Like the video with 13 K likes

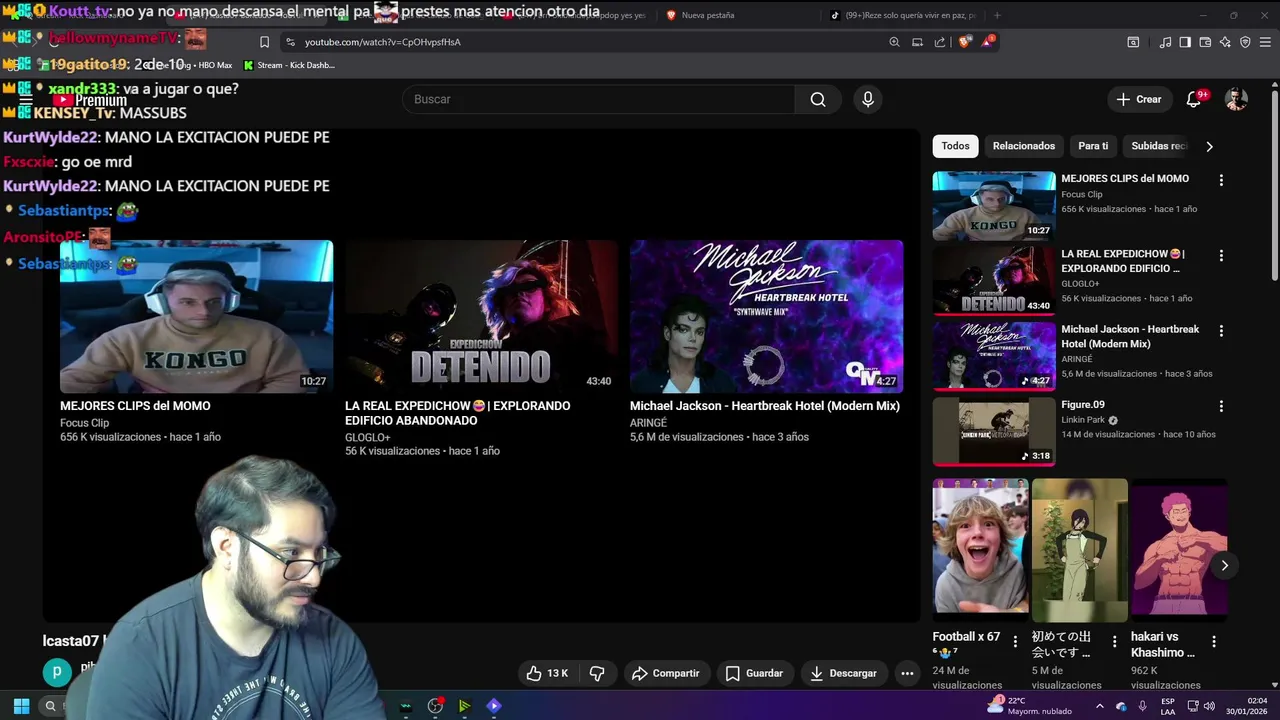pos(548,673)
